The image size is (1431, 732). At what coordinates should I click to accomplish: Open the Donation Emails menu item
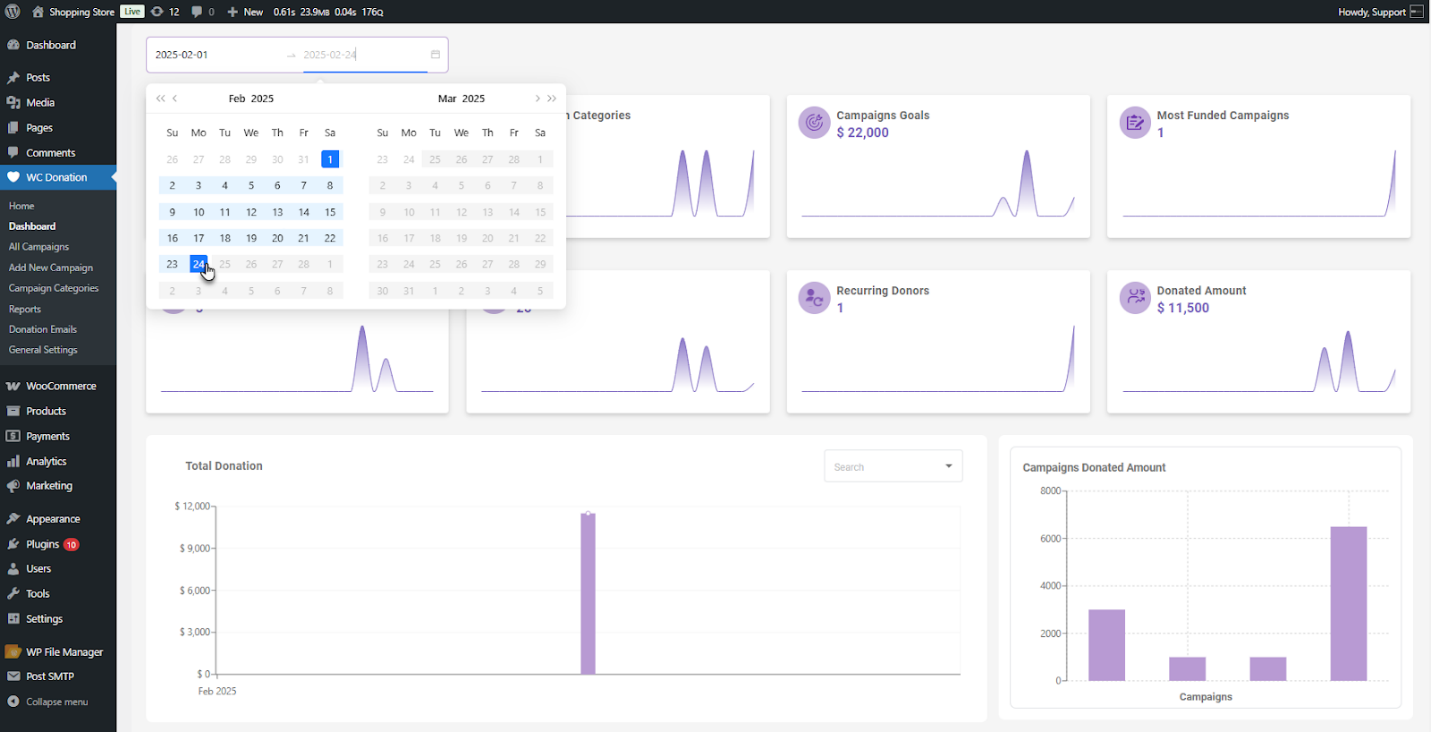pos(41,329)
